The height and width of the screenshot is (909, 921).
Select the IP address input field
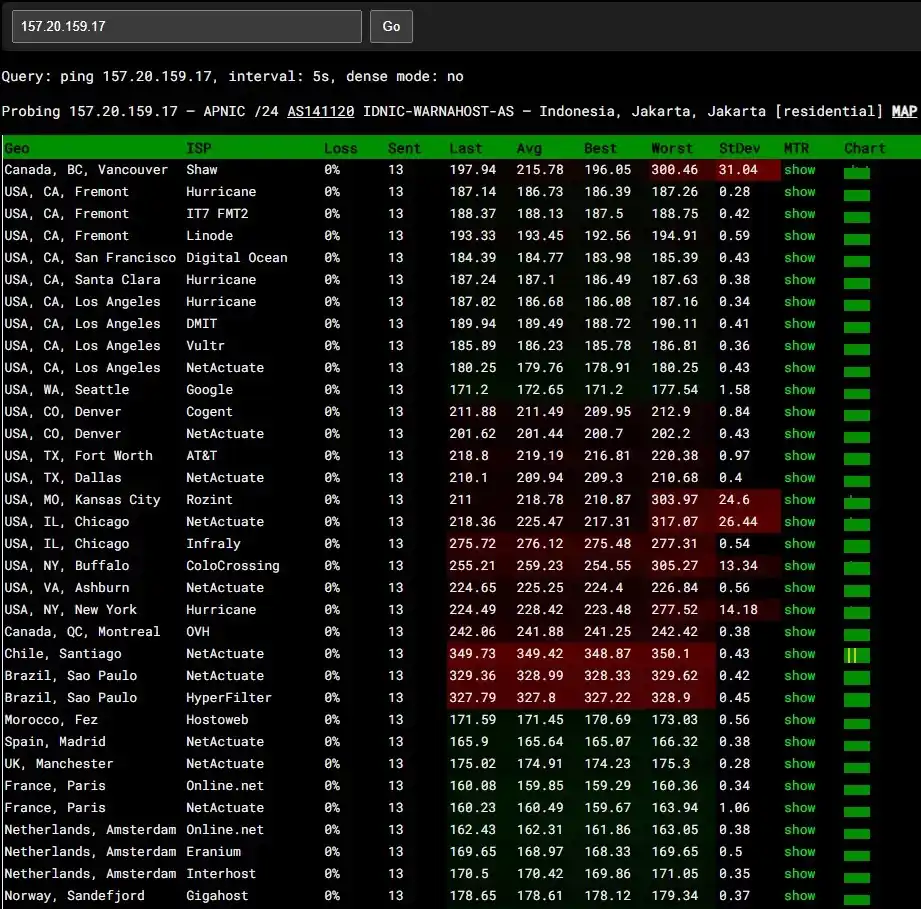pyautogui.click(x=186, y=26)
